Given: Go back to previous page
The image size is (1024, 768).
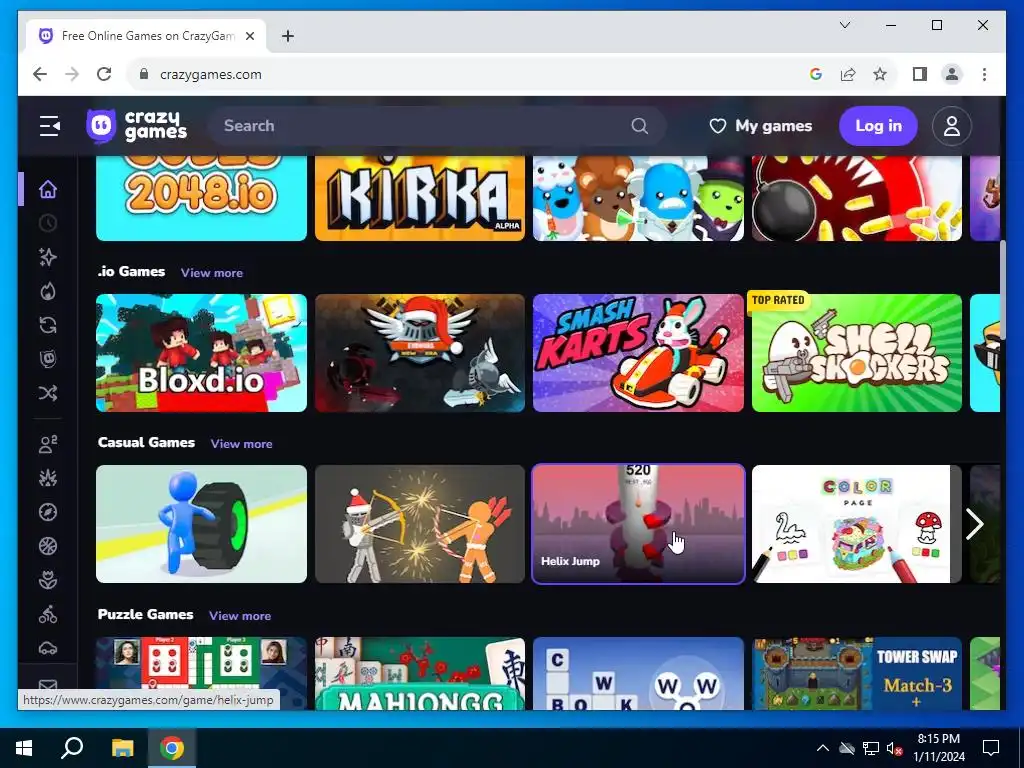Looking at the screenshot, I should point(40,74).
